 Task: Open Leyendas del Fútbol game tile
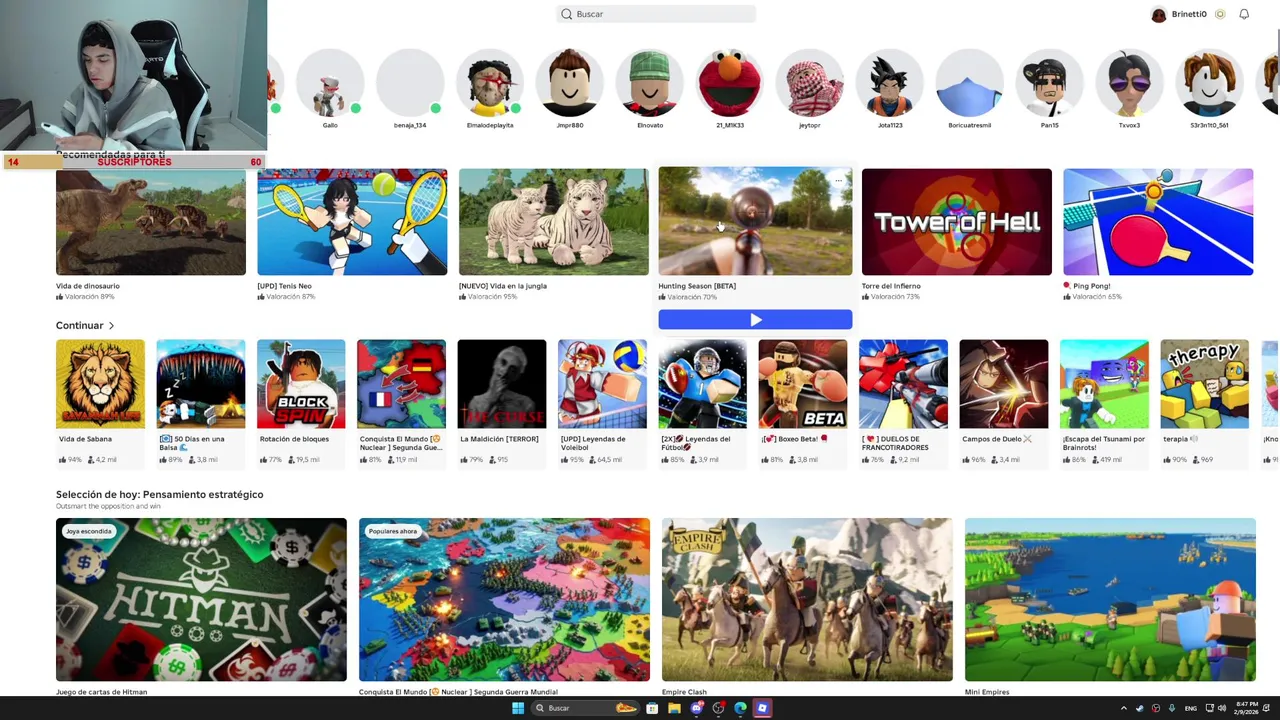702,384
